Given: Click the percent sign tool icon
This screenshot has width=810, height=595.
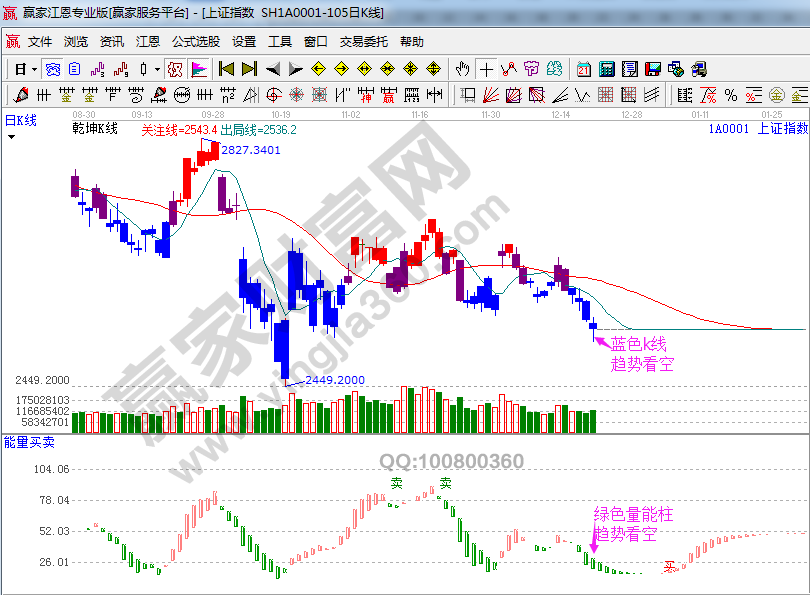Looking at the screenshot, I should coord(731,95).
